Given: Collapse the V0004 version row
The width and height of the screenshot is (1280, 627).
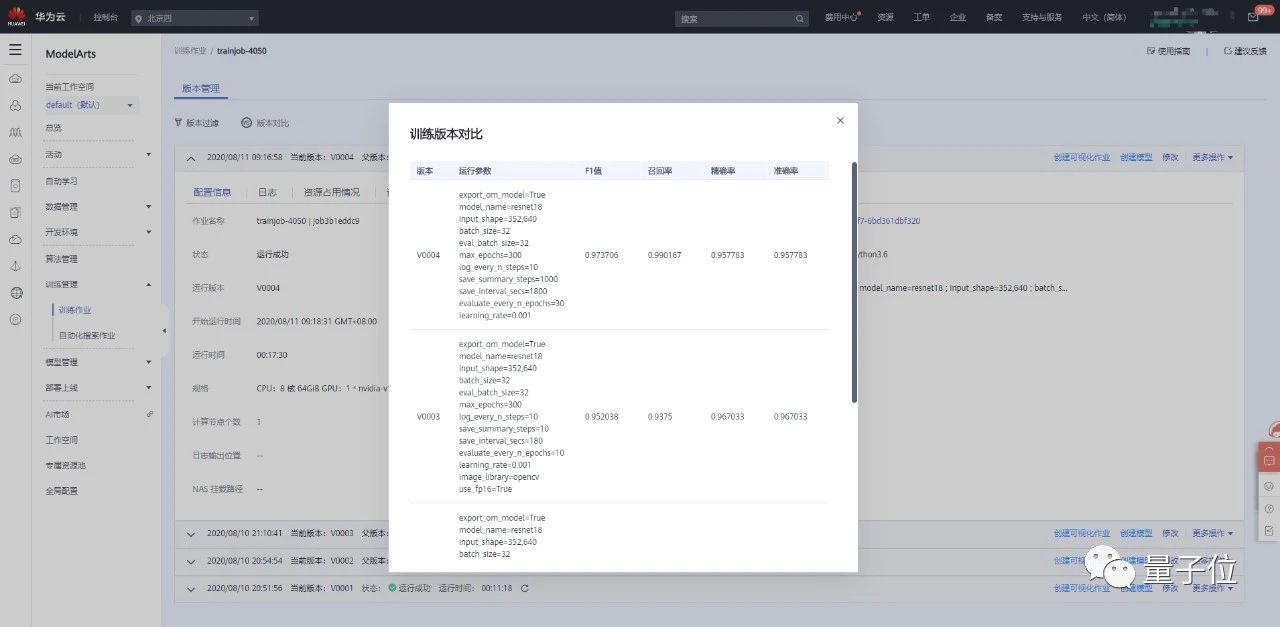Looking at the screenshot, I should coord(191,157).
